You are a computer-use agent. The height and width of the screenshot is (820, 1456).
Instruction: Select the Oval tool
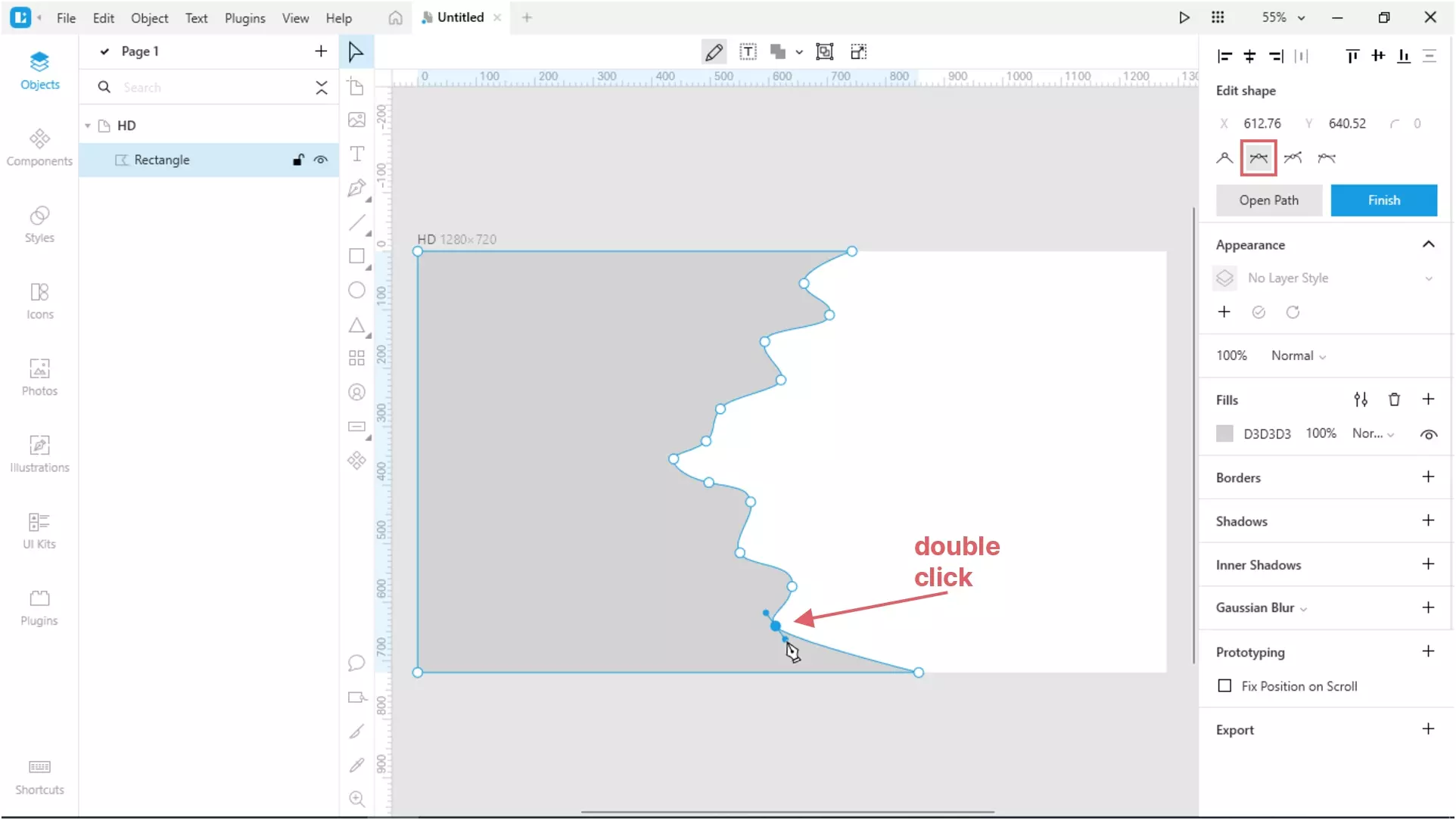(x=356, y=290)
